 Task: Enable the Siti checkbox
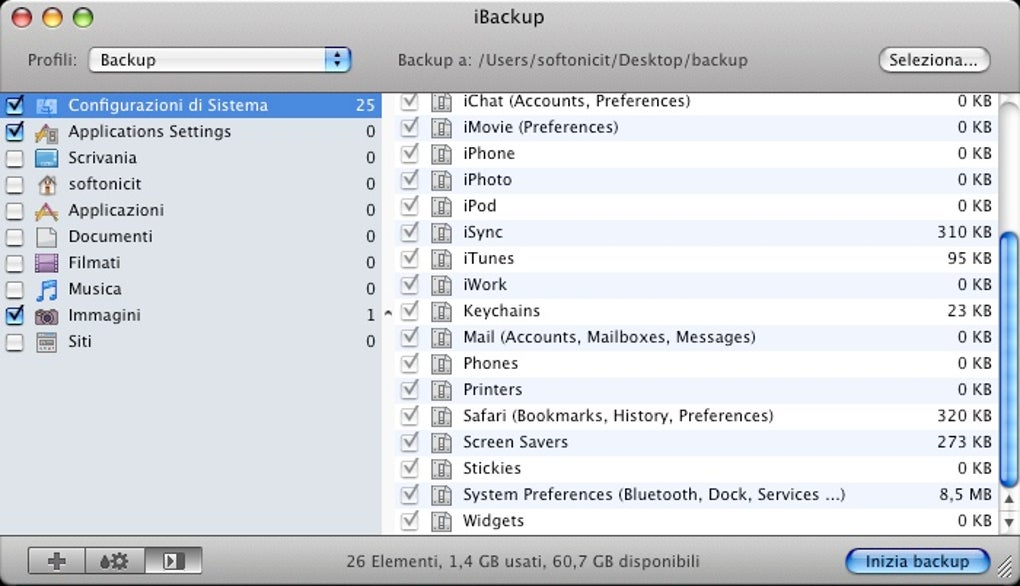tap(14, 342)
